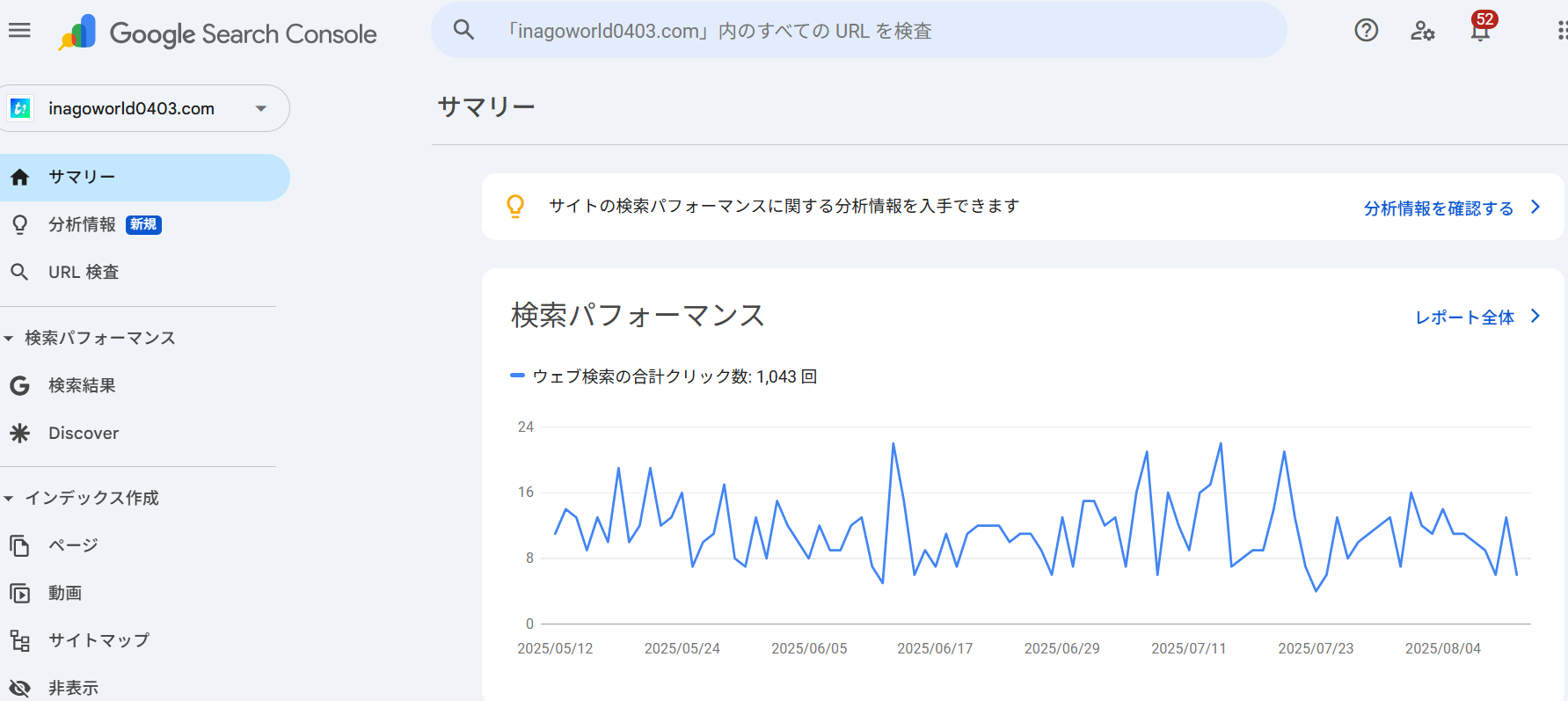Click the サマリー page title
1568x701 pixels.
(x=485, y=106)
